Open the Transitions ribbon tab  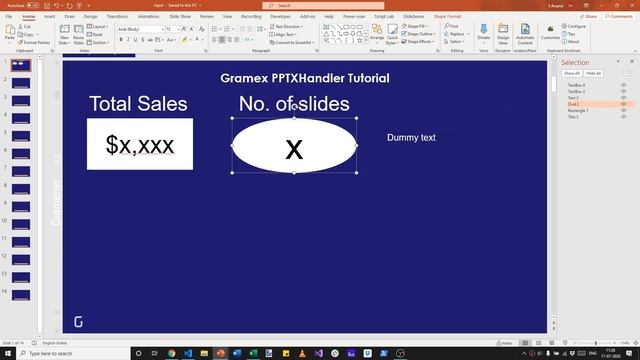(117, 16)
